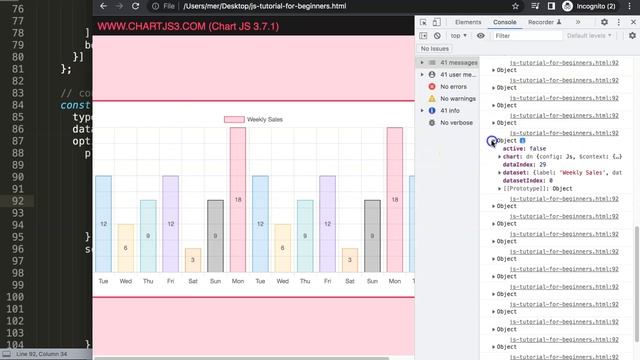Click the page horizontal scrollbar at the bottom
Screen dimensions: 640x360
click(242, 358)
